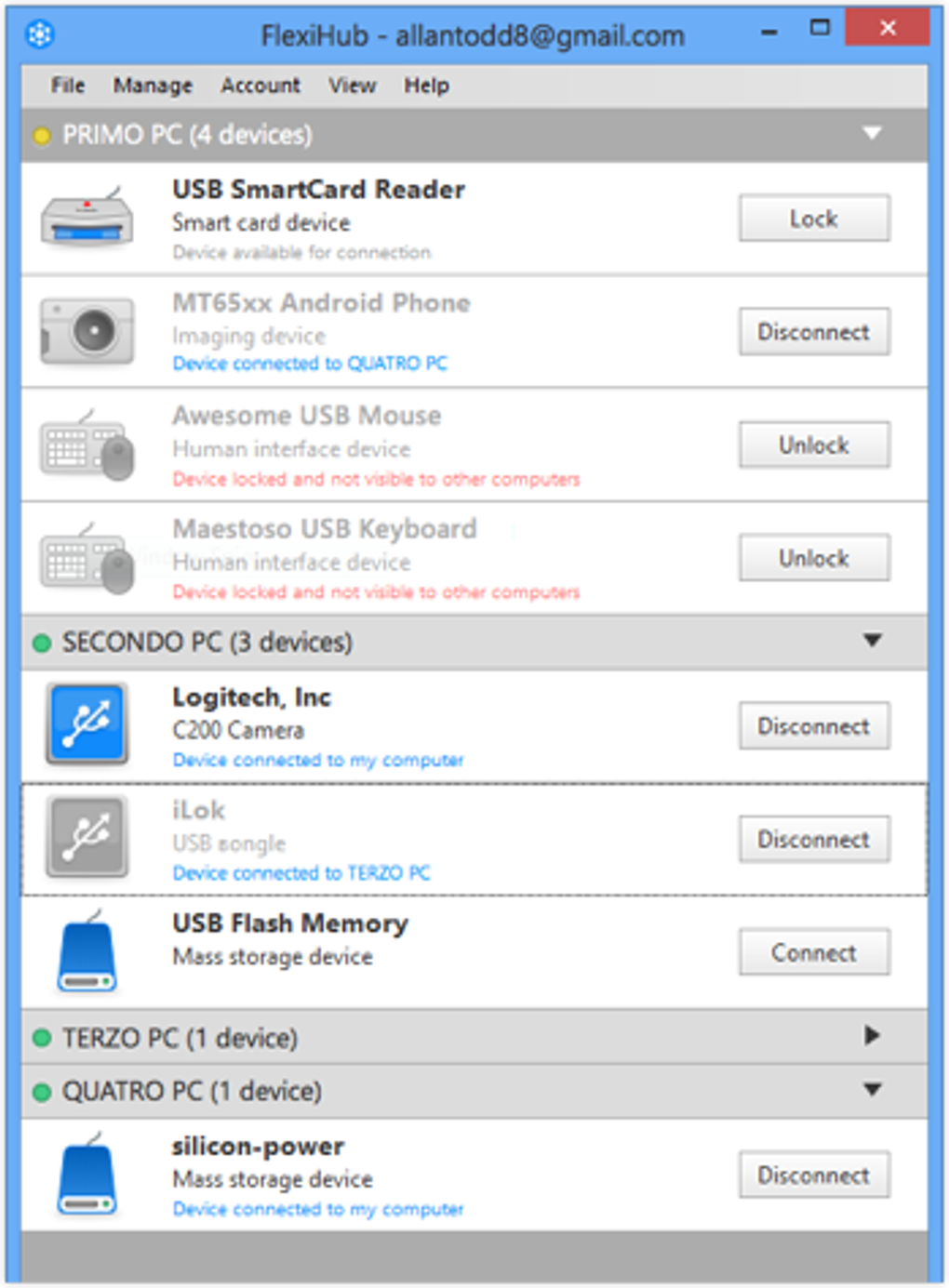The height and width of the screenshot is (1288, 949).
Task: Expand the TERZO PC device group
Action: pos(872,1036)
